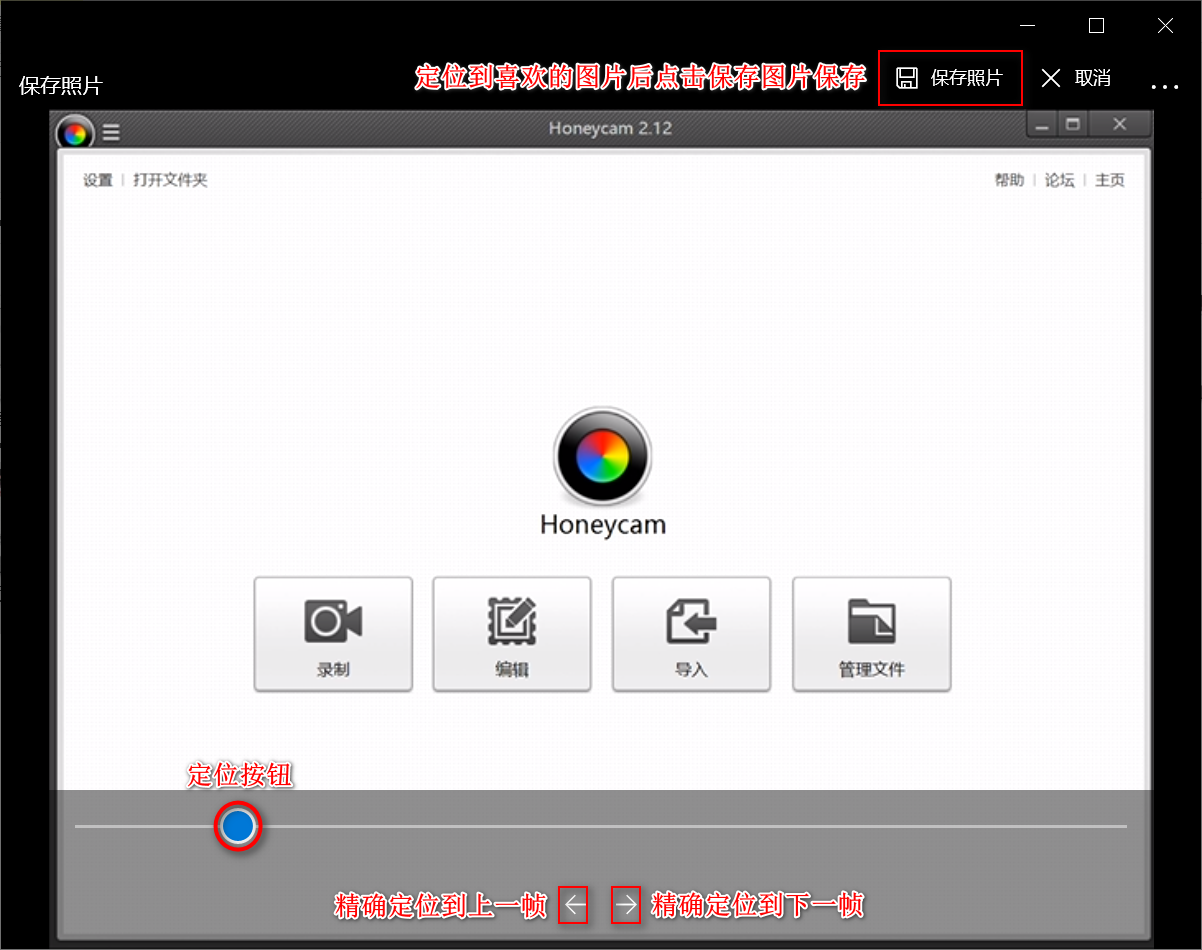Minimize the outer Photos window
Viewport: 1202px width, 950px height.
click(1027, 26)
